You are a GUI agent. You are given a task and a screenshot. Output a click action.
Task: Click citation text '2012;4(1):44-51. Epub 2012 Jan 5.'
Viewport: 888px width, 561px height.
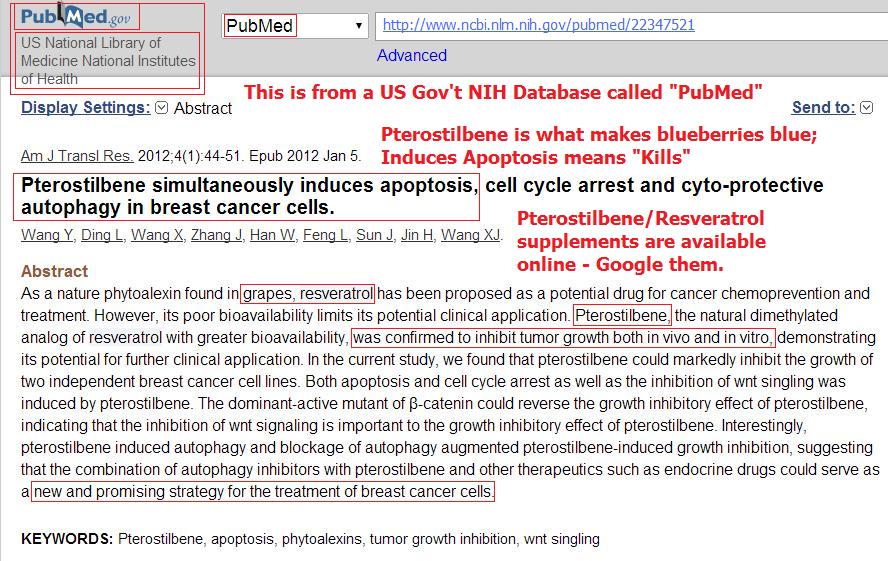pyautogui.click(x=249, y=156)
